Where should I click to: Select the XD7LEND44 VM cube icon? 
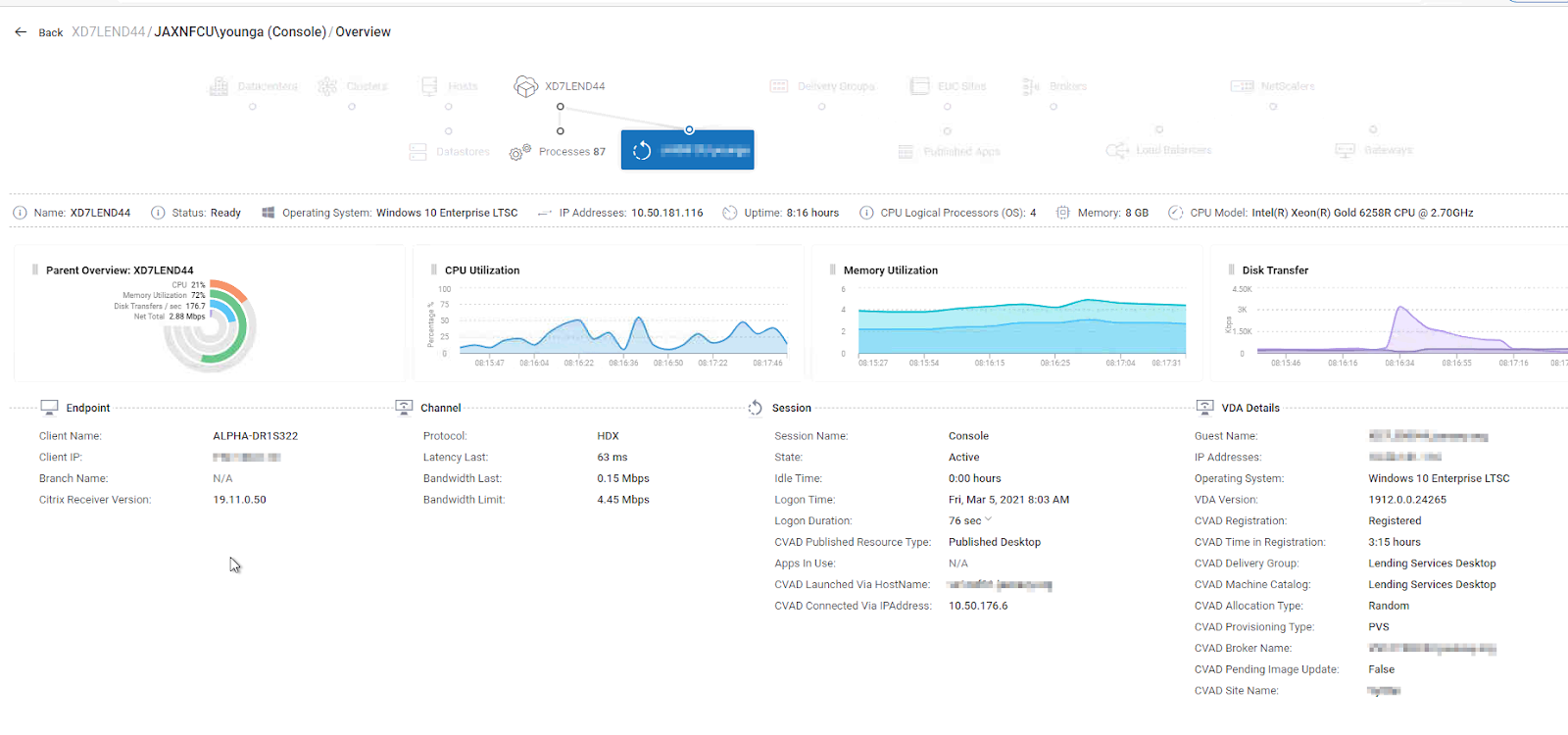pos(526,86)
